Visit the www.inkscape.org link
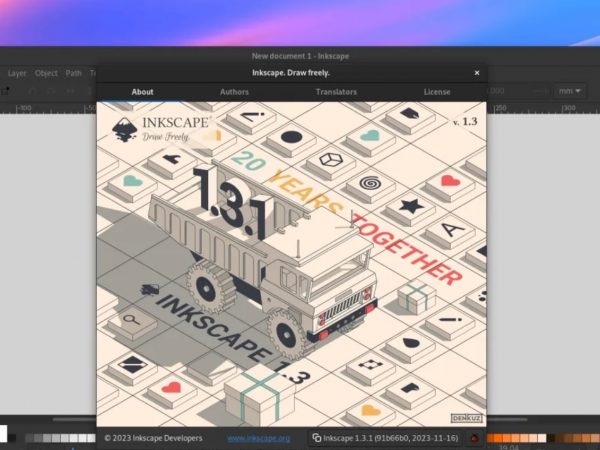 (258, 438)
